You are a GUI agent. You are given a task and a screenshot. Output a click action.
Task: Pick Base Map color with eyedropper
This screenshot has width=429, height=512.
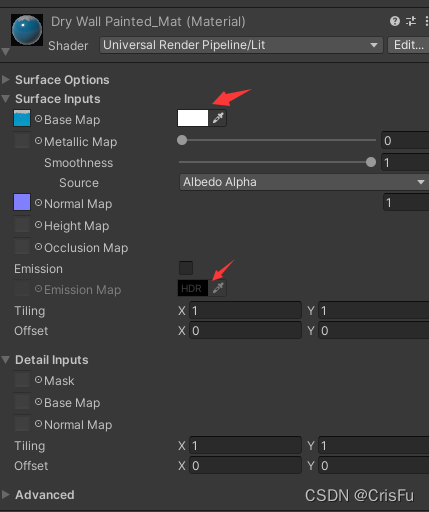(218, 118)
